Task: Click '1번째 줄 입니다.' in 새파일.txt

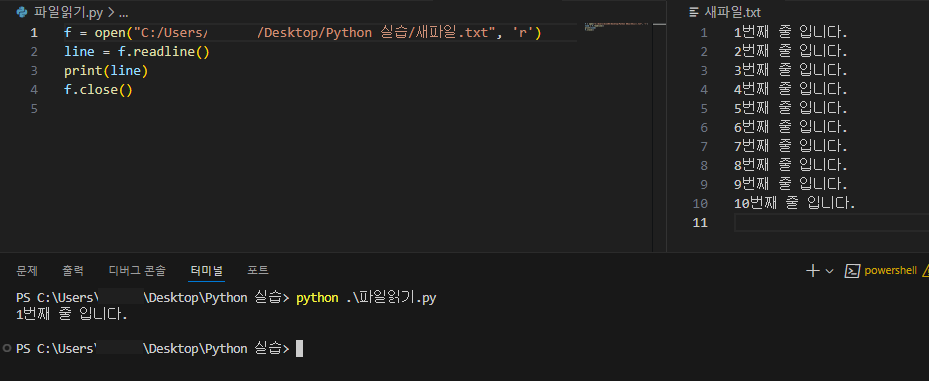Action: [790, 33]
